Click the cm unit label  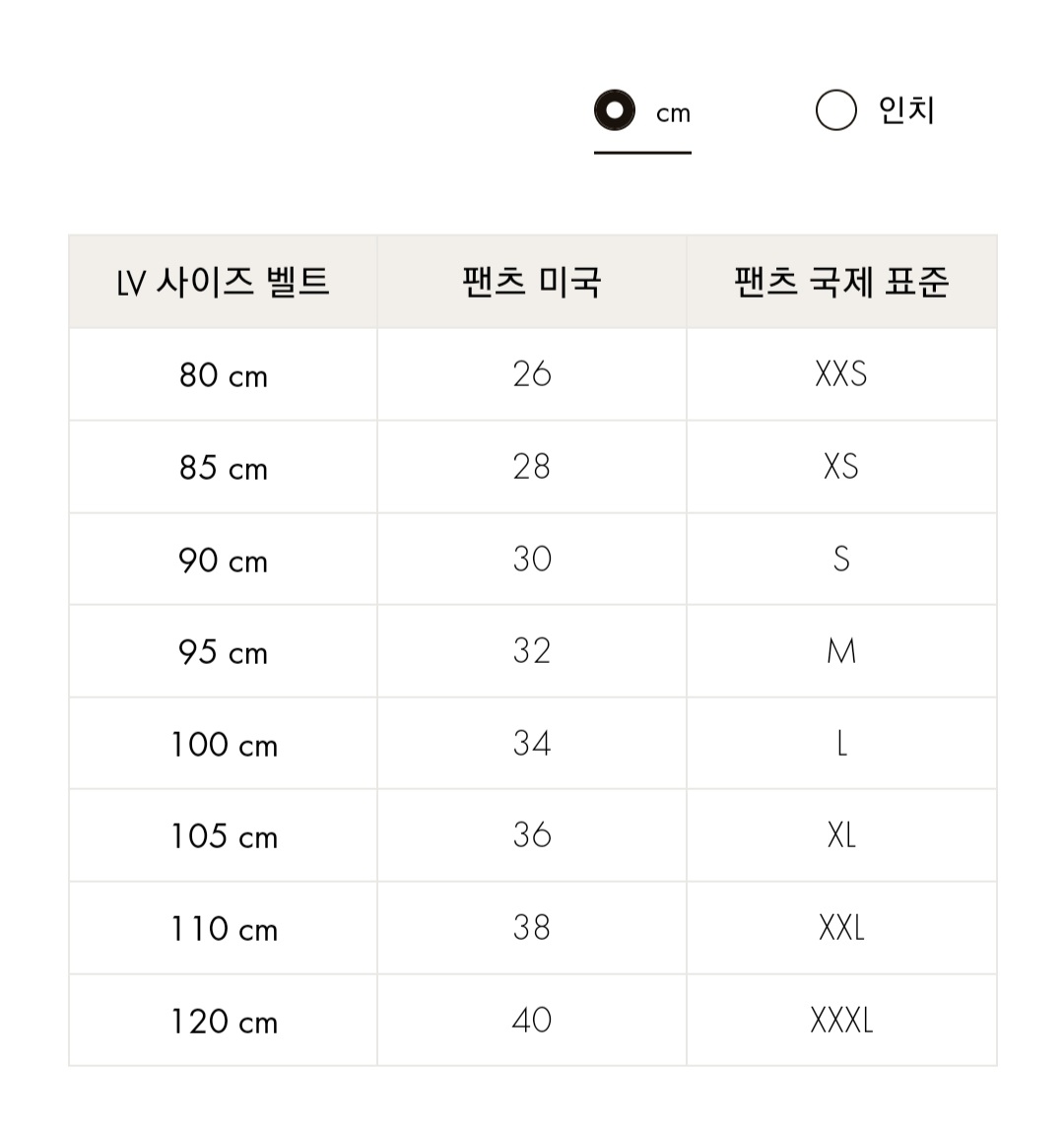(x=674, y=112)
